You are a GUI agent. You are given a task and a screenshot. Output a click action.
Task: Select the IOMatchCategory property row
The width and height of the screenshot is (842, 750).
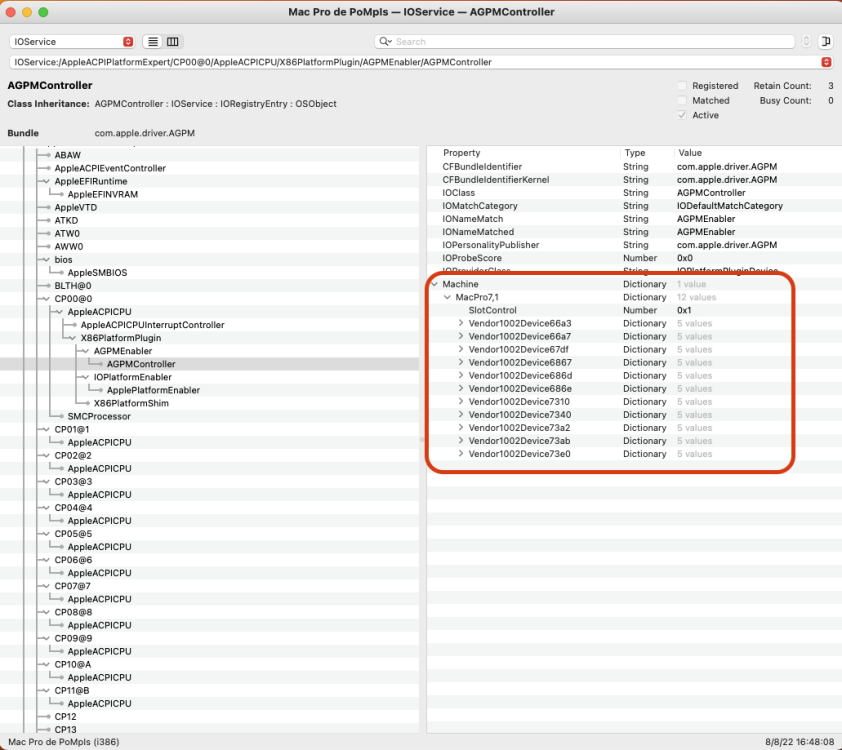point(635,206)
